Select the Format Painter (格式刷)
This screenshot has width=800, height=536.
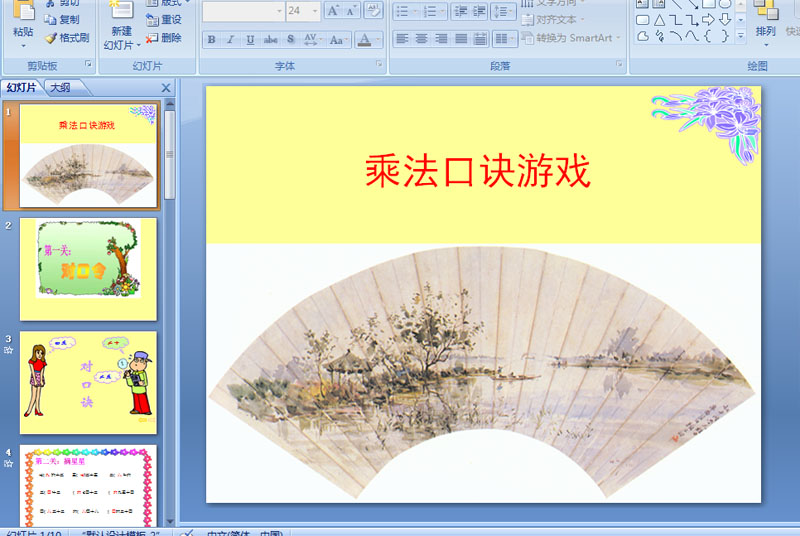click(x=67, y=38)
